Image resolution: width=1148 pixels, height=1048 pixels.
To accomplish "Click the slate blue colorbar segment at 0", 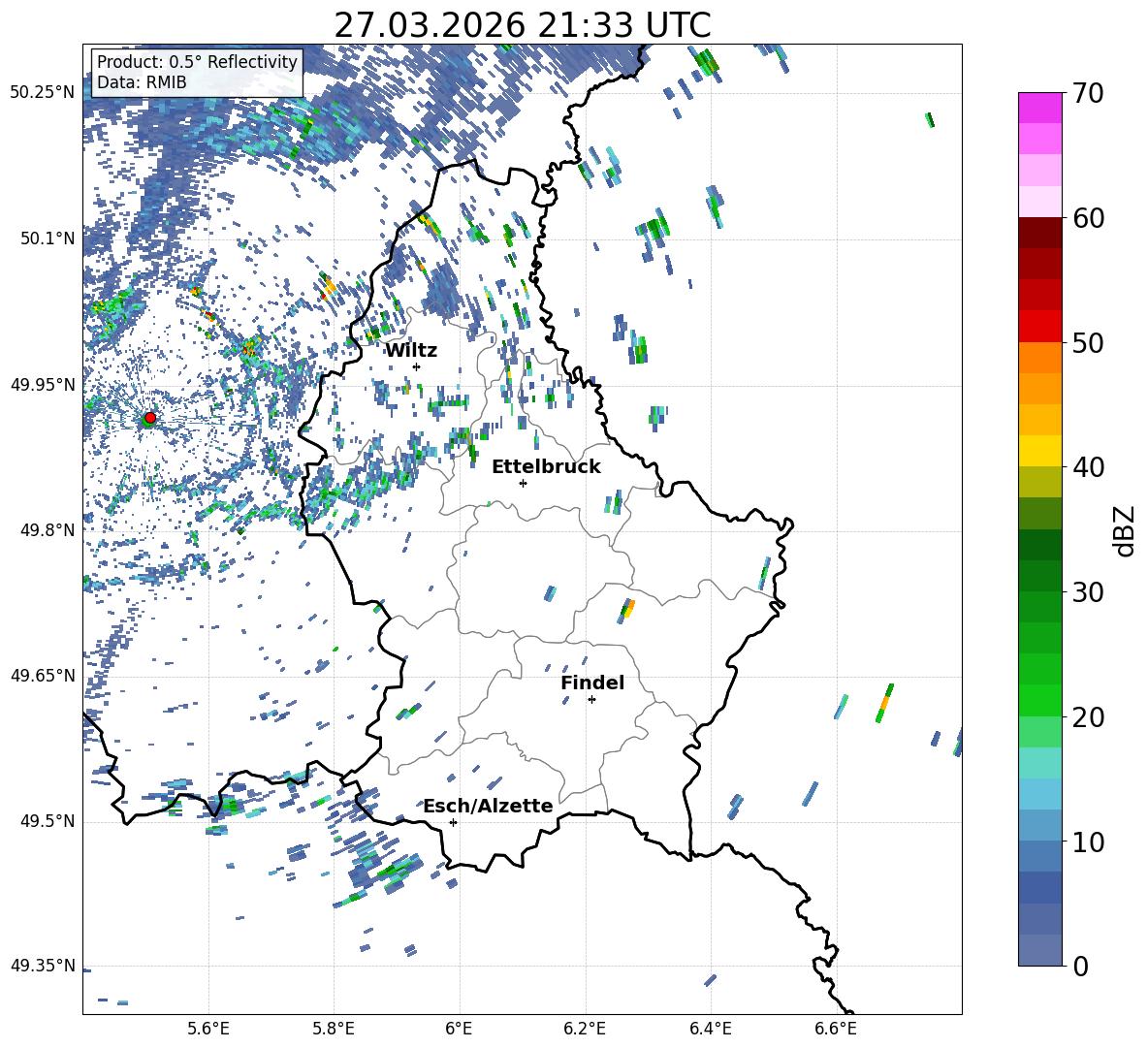I will [x=1039, y=950].
